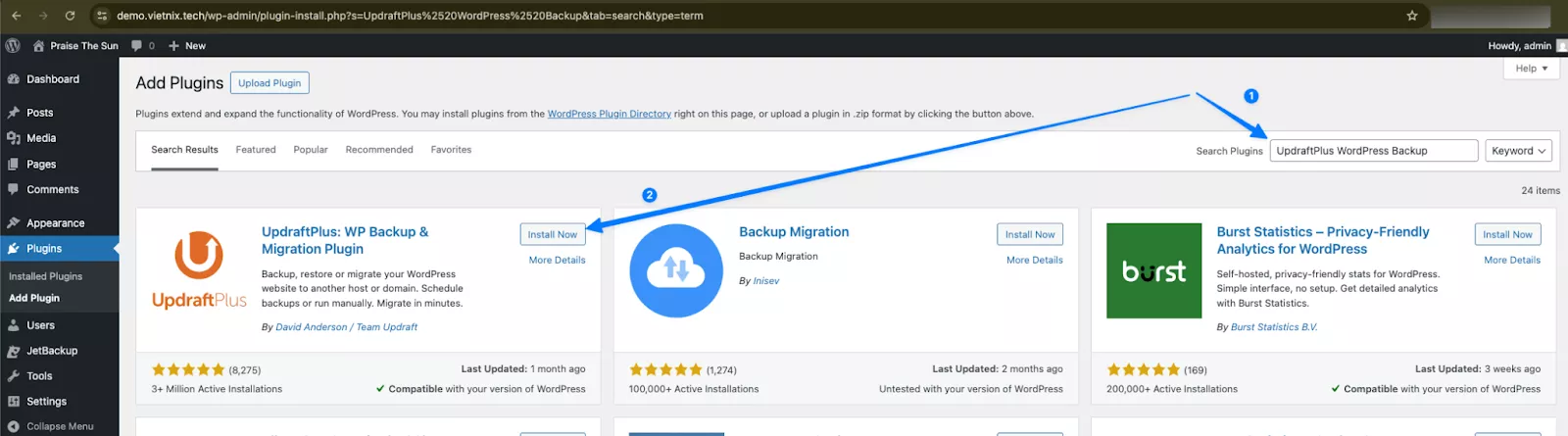
Task: Install UpdraftPlus with Install Now
Action: (553, 234)
